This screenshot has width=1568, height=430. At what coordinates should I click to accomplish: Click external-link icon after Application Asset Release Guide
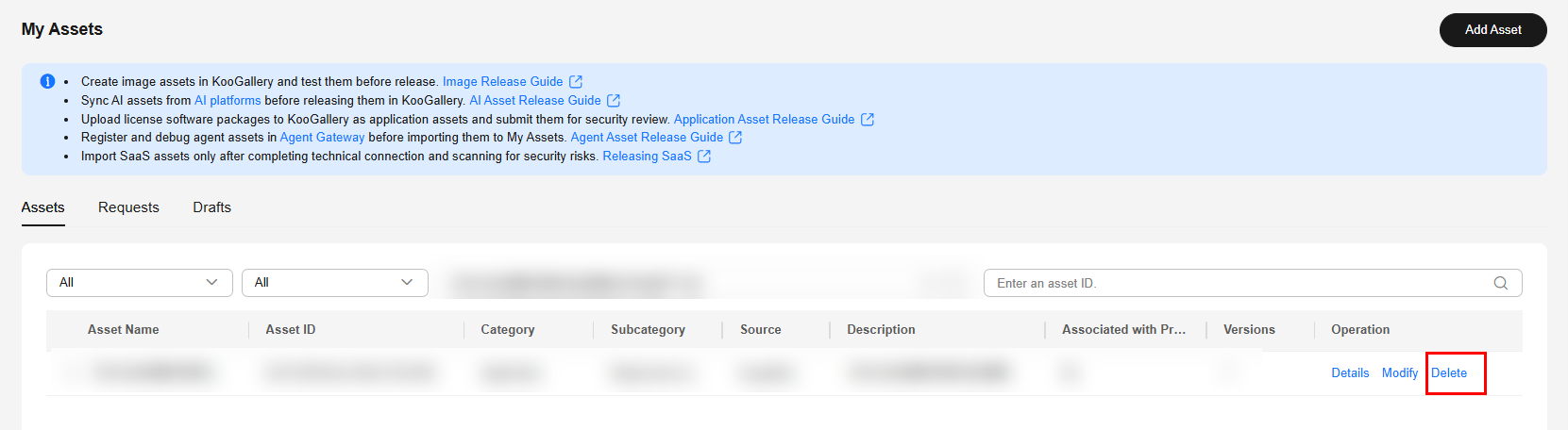pyautogui.click(x=868, y=119)
